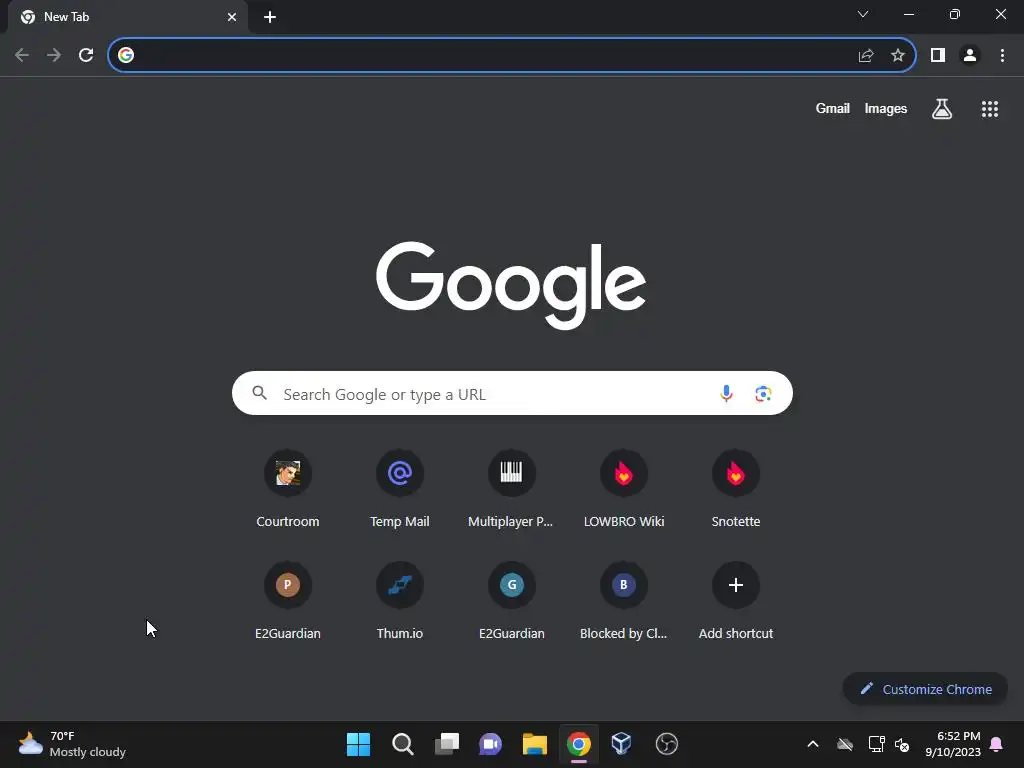This screenshot has width=1024, height=768.
Task: Open the notification bell icon
Action: point(997,744)
